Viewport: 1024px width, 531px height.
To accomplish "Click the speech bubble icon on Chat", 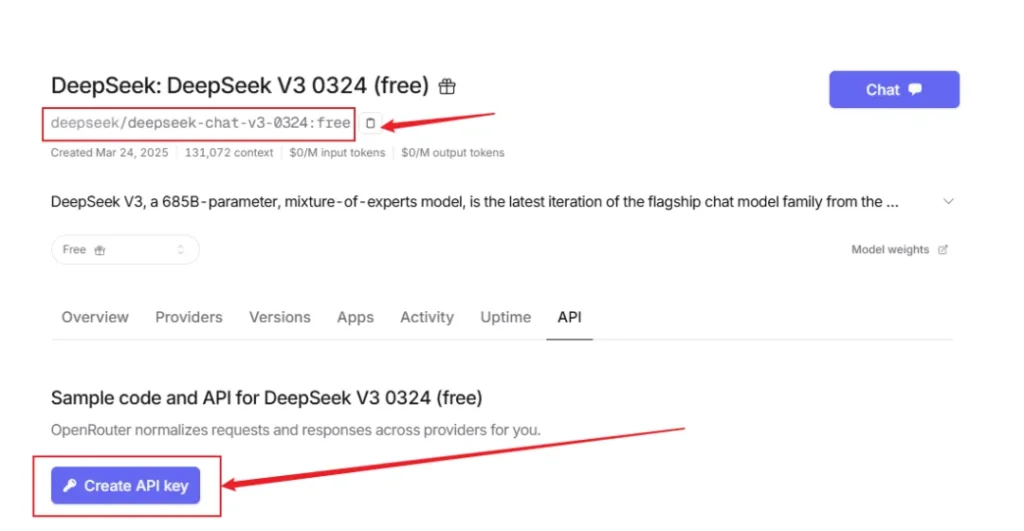I will (x=915, y=89).
